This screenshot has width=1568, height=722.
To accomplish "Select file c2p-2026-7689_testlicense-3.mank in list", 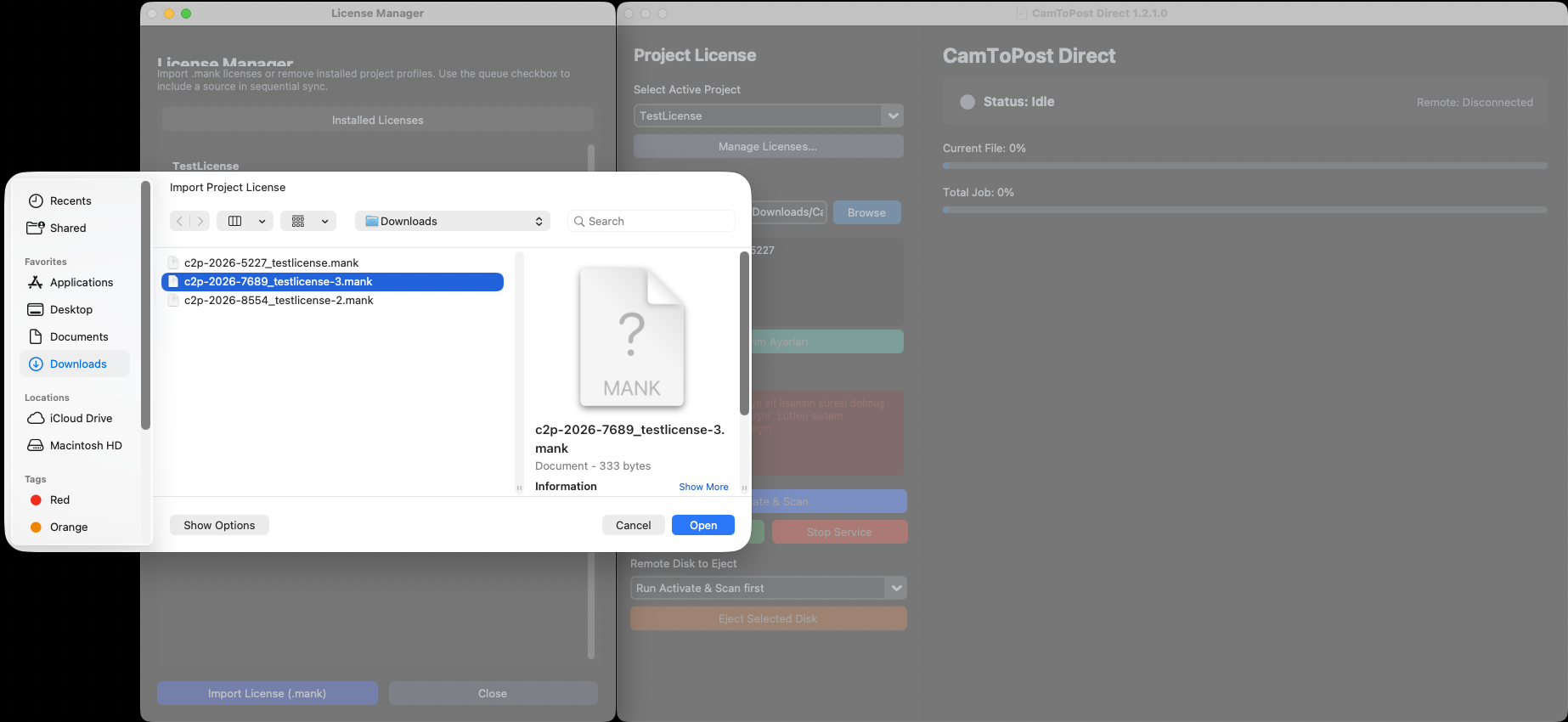I will tap(332, 281).
